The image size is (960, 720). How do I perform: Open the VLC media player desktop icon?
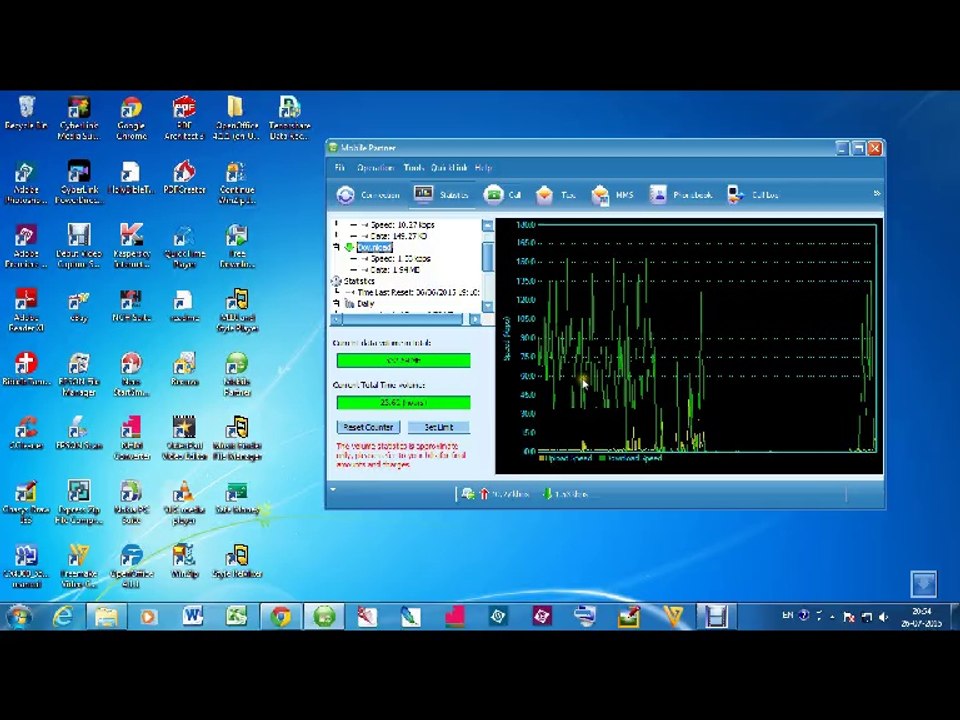tap(184, 502)
